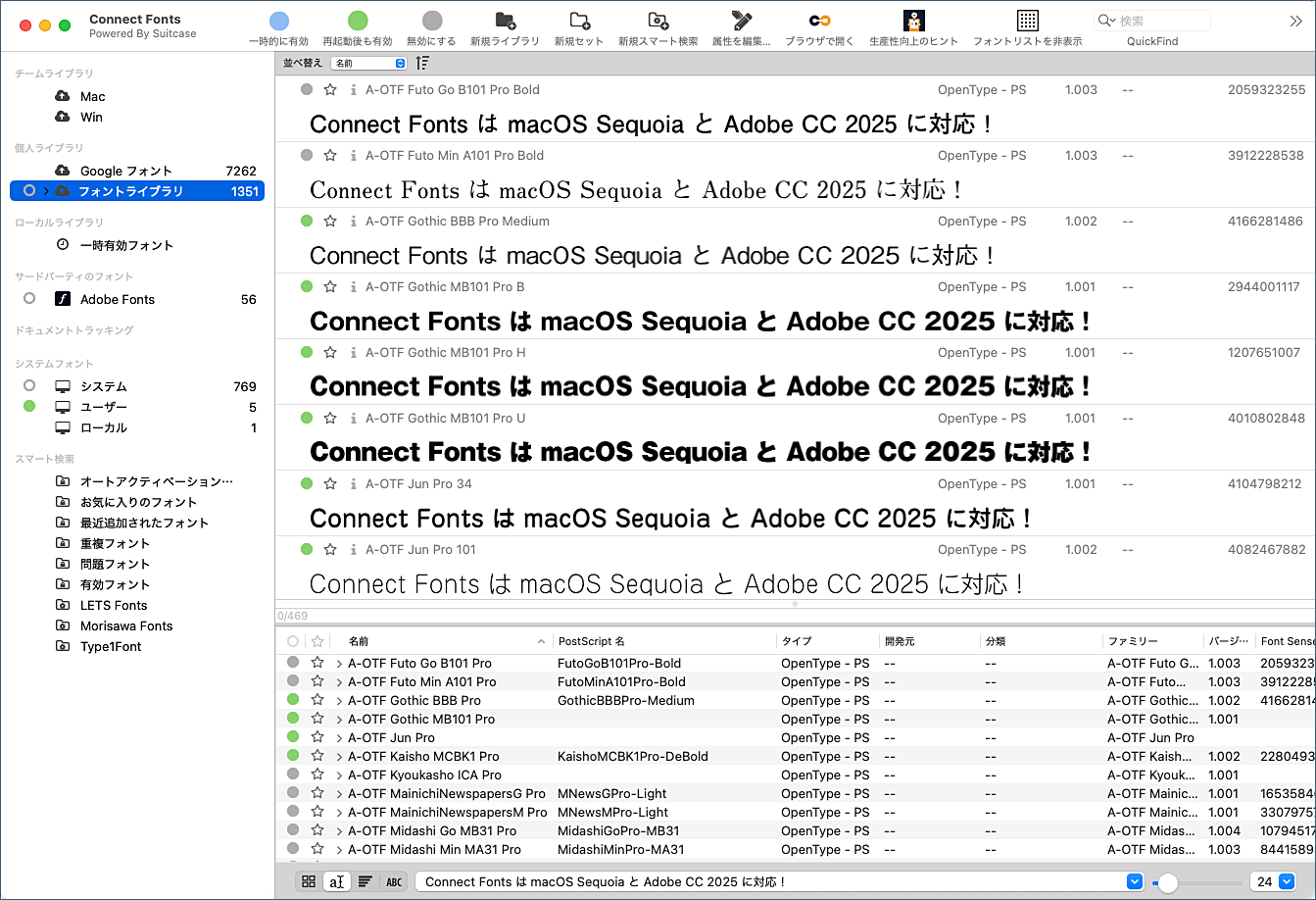This screenshot has width=1316, height=900.
Task: Toggle activation circle for システム fonts
Action: pyautogui.click(x=29, y=386)
